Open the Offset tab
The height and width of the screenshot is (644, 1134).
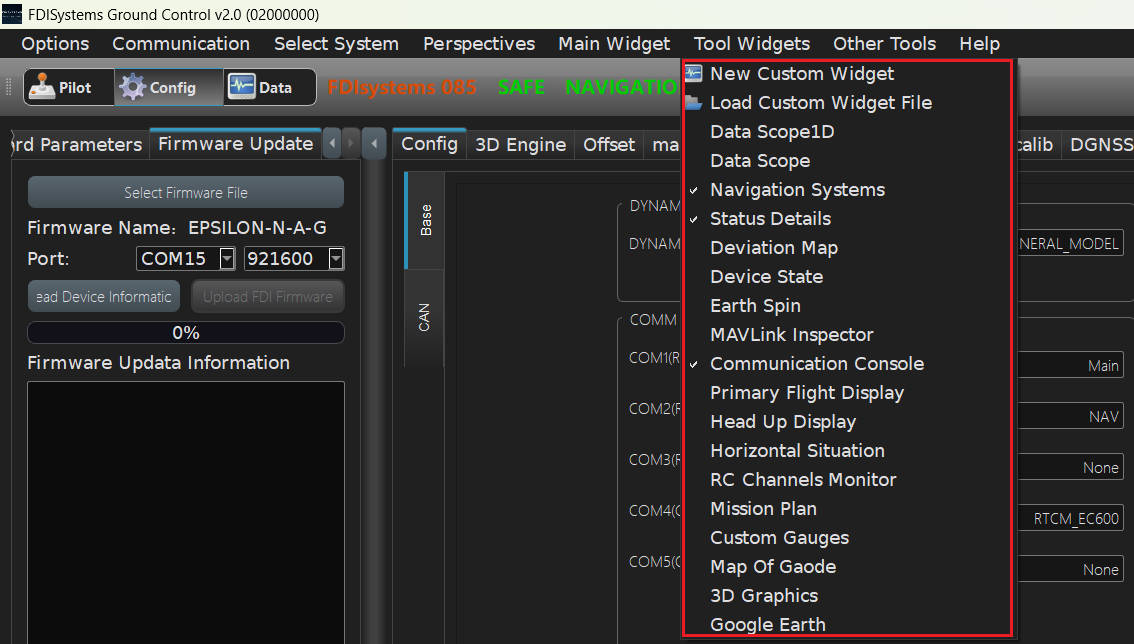coord(609,145)
